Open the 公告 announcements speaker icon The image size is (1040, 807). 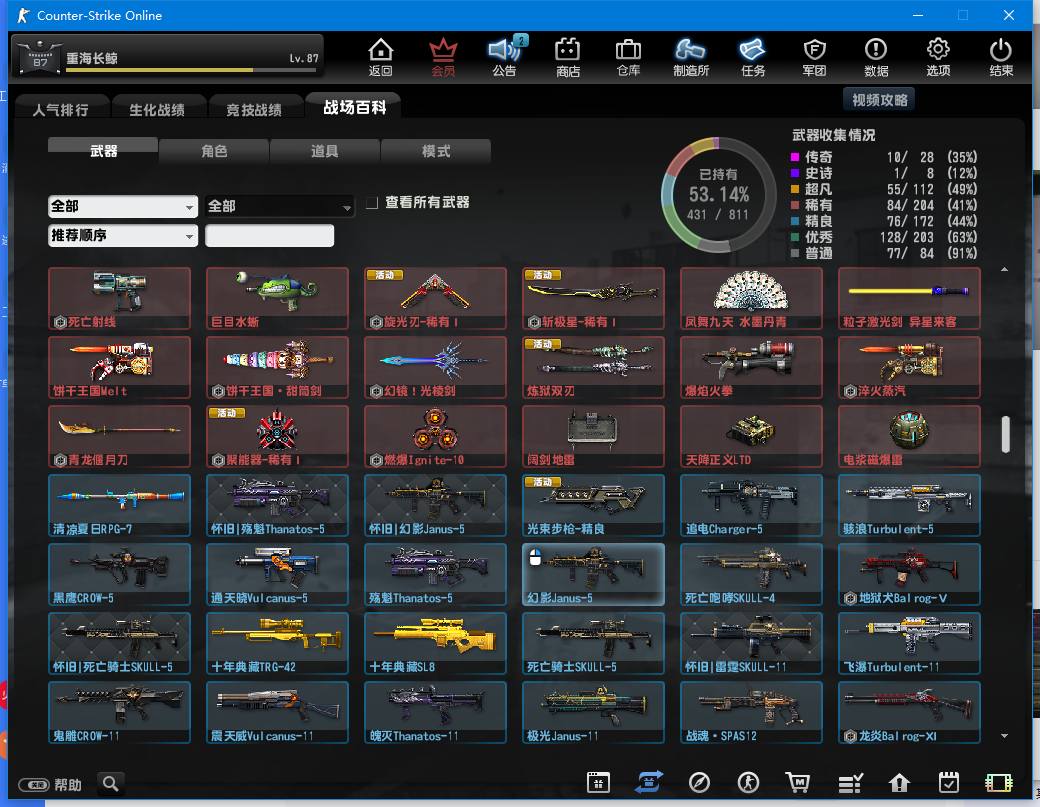(x=505, y=56)
